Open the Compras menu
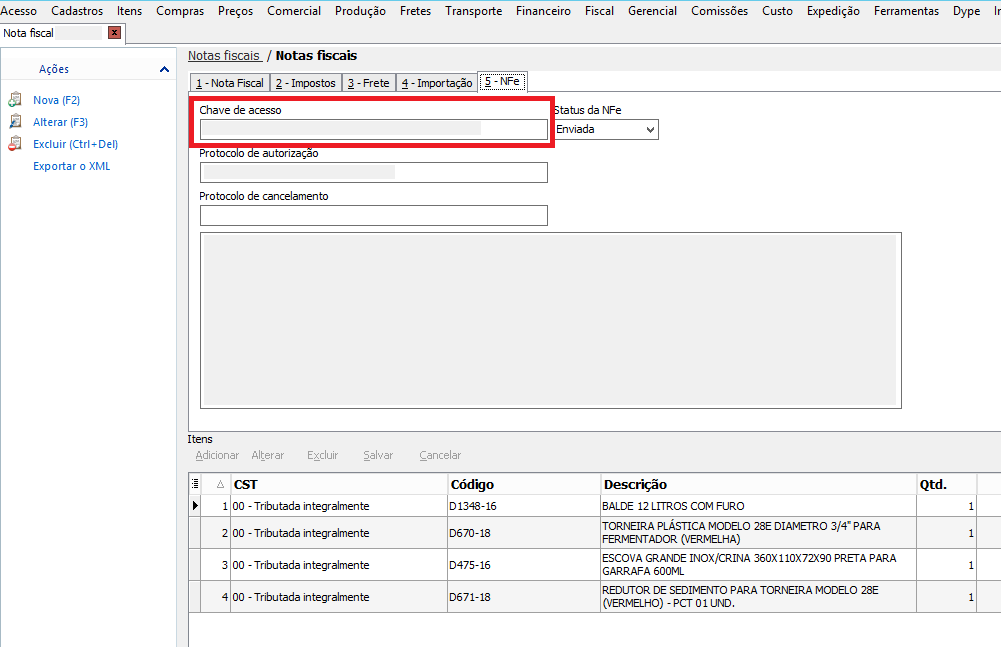Viewport: 1001px width, 647px height. coord(180,11)
